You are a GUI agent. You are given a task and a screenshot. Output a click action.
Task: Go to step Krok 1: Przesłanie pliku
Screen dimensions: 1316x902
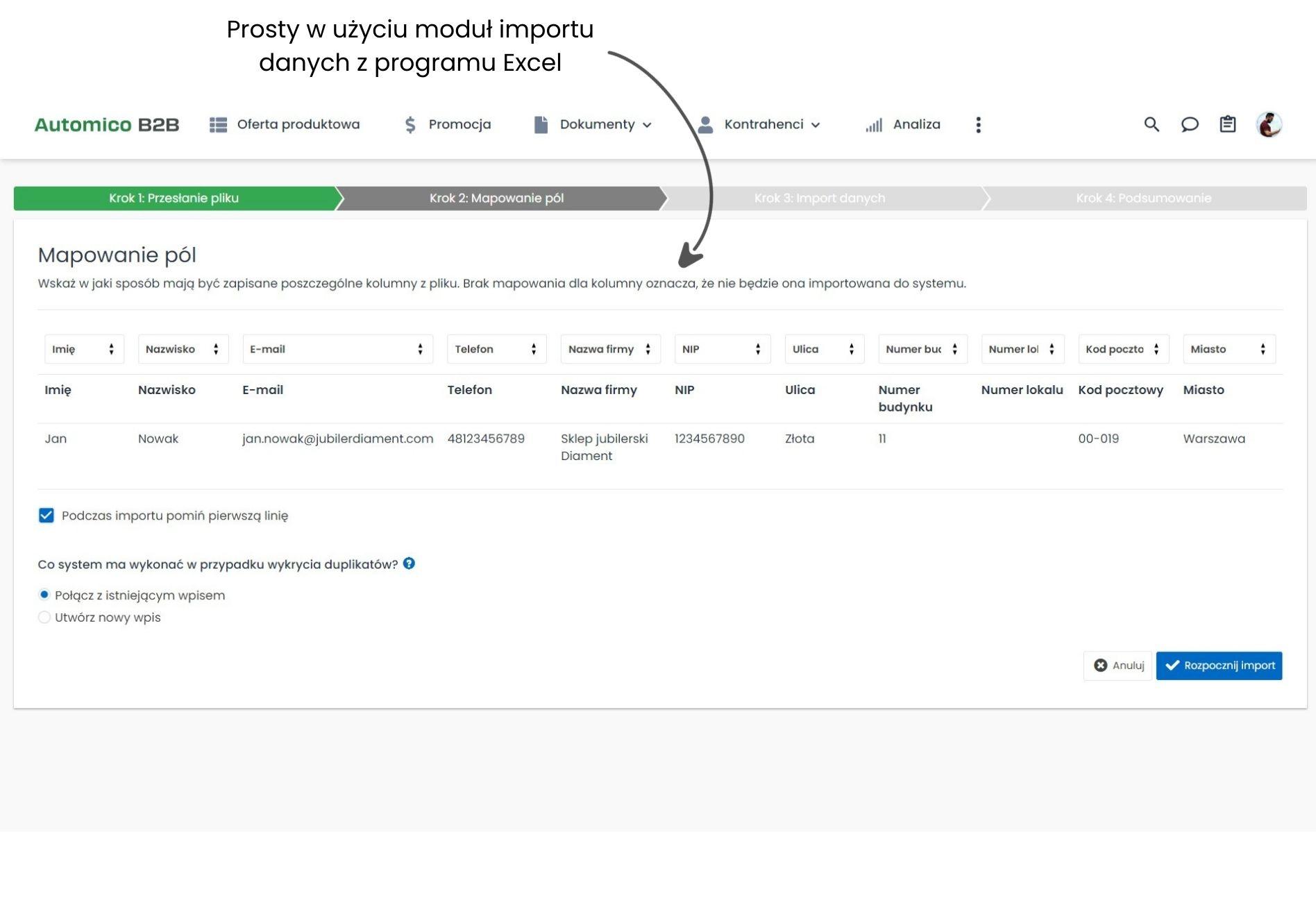pos(174,198)
